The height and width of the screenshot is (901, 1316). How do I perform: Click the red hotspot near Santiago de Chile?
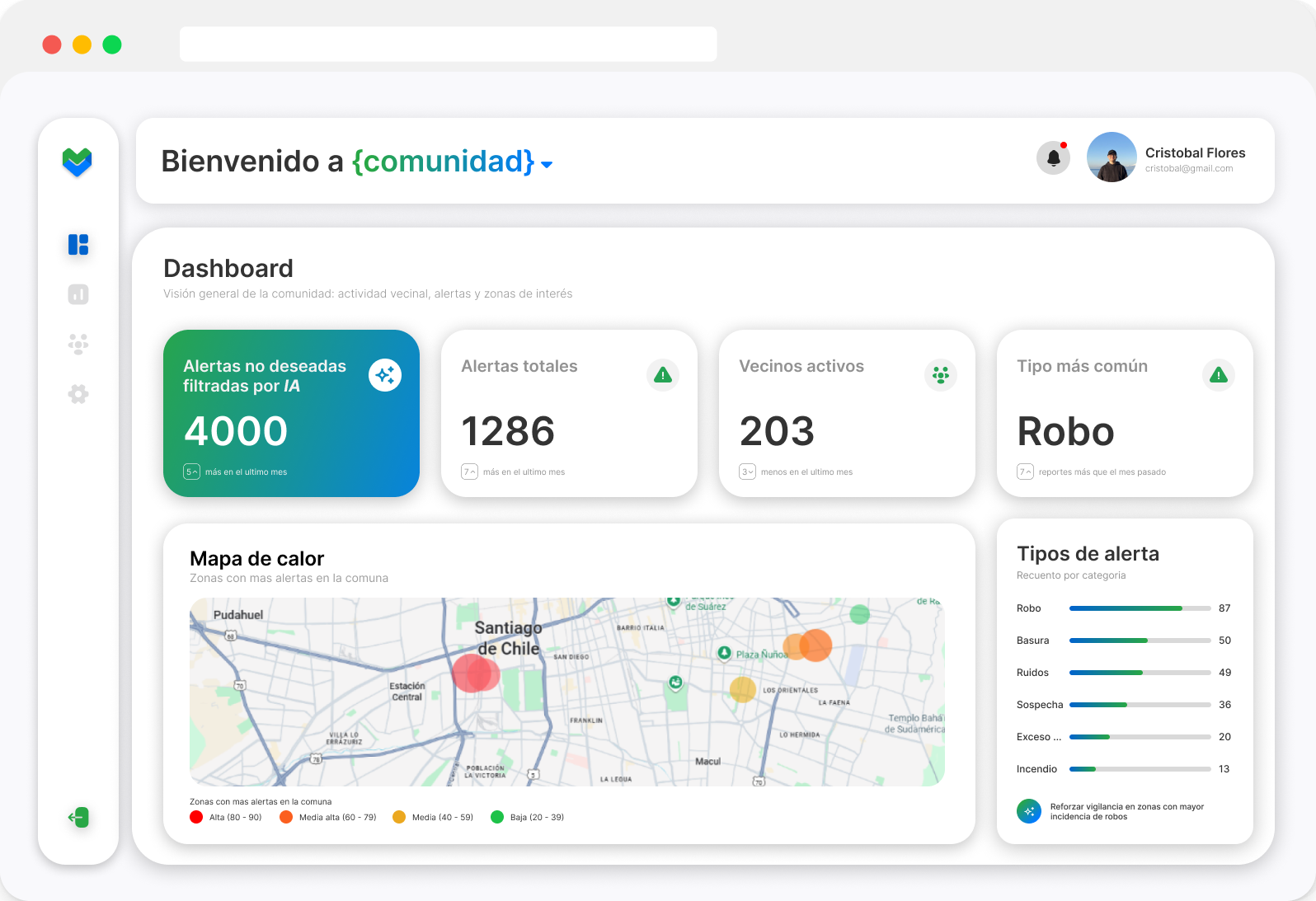(x=474, y=673)
